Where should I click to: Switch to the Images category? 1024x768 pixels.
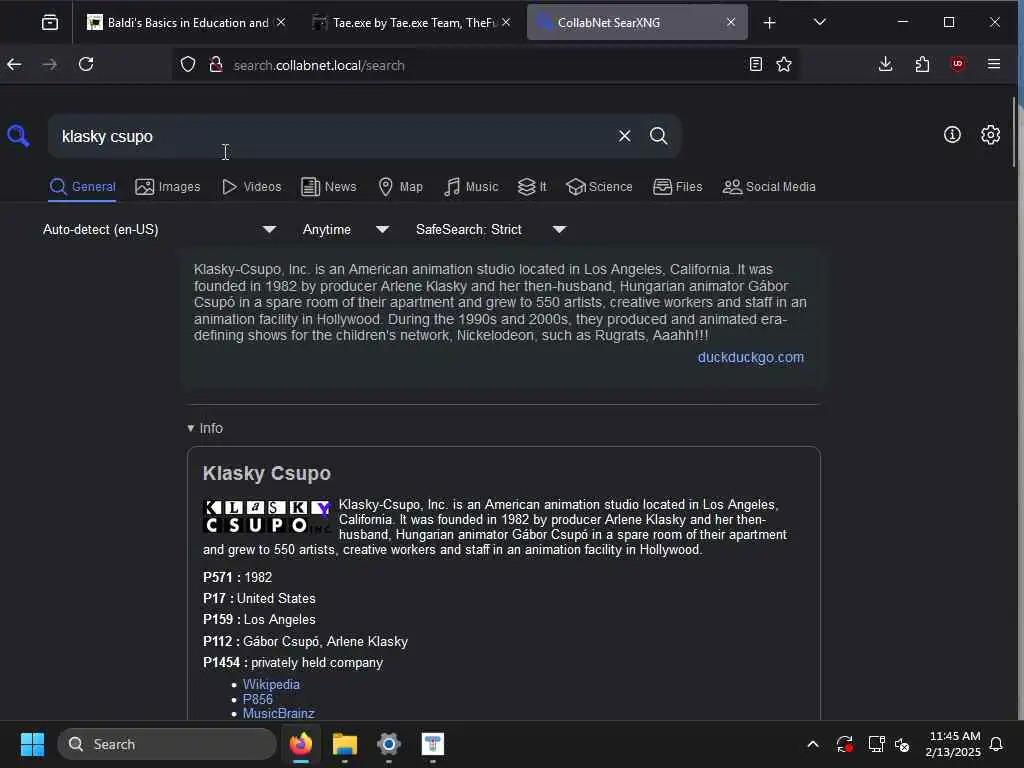point(168,187)
